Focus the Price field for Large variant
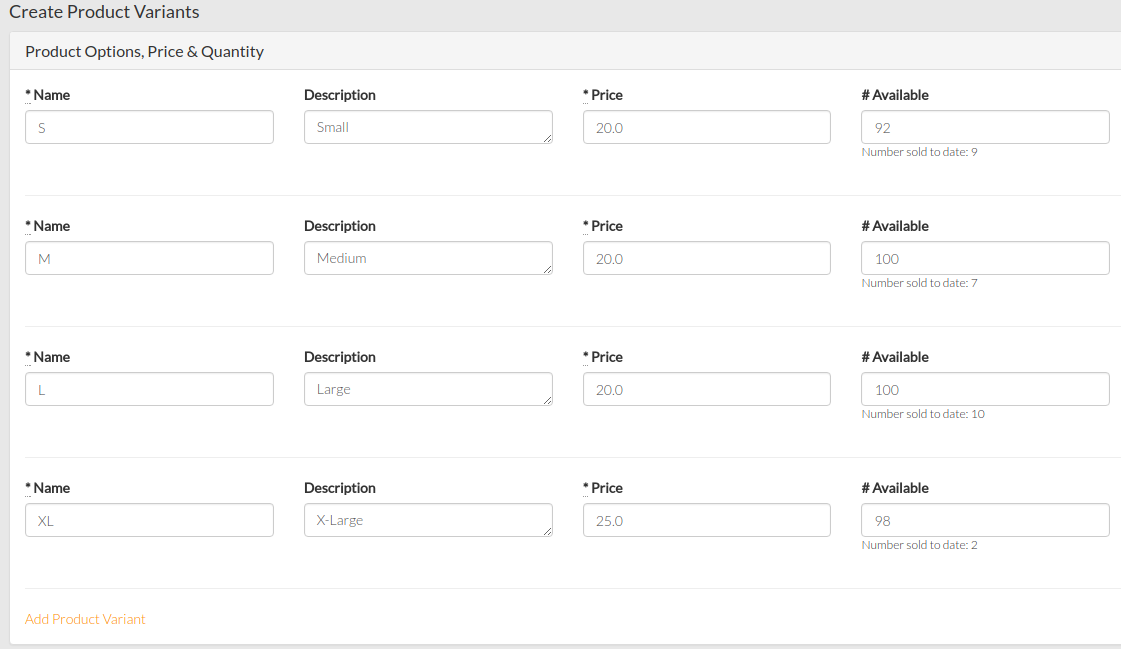Viewport: 1121px width, 649px height. click(x=707, y=389)
